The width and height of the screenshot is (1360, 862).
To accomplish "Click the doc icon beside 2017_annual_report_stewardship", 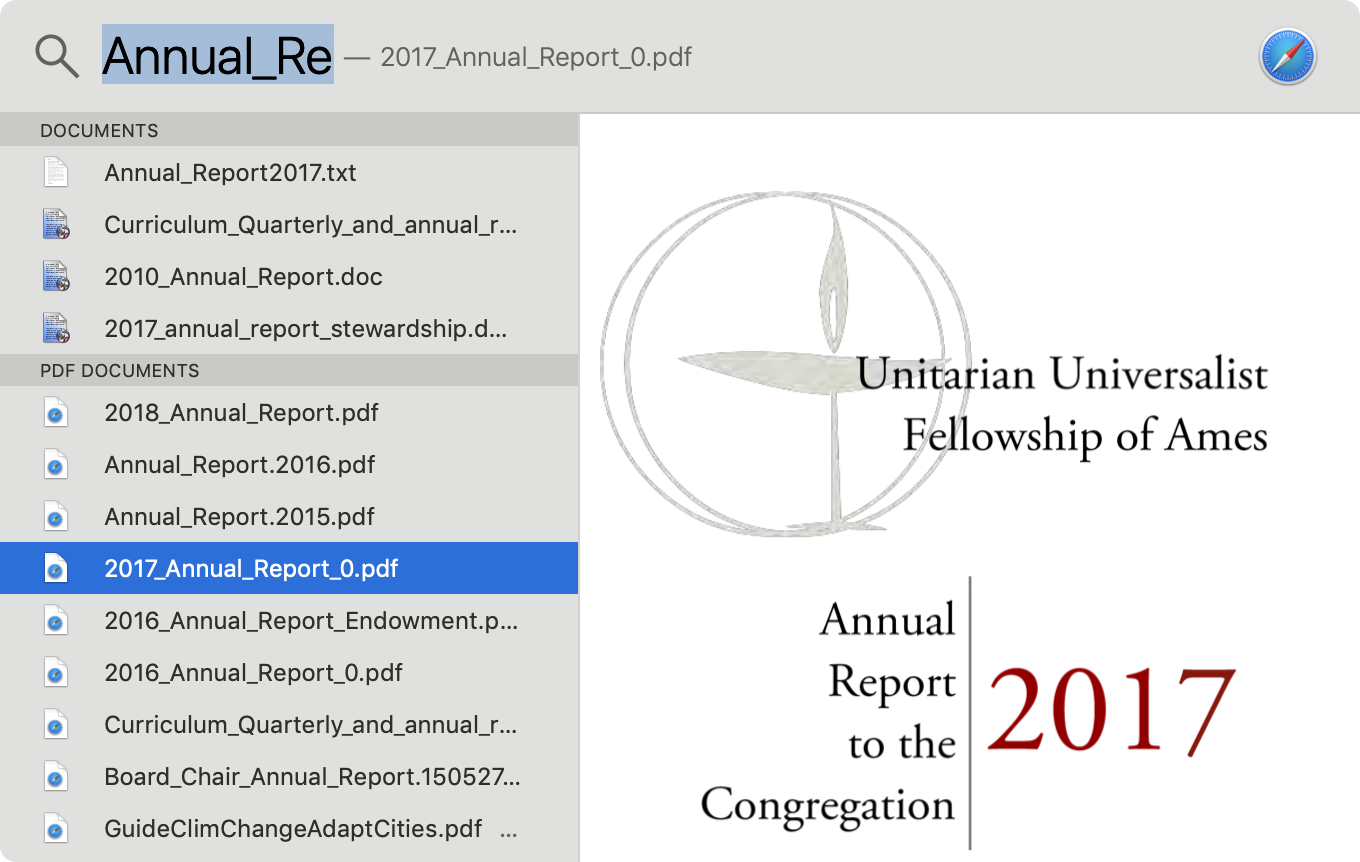I will coord(56,328).
